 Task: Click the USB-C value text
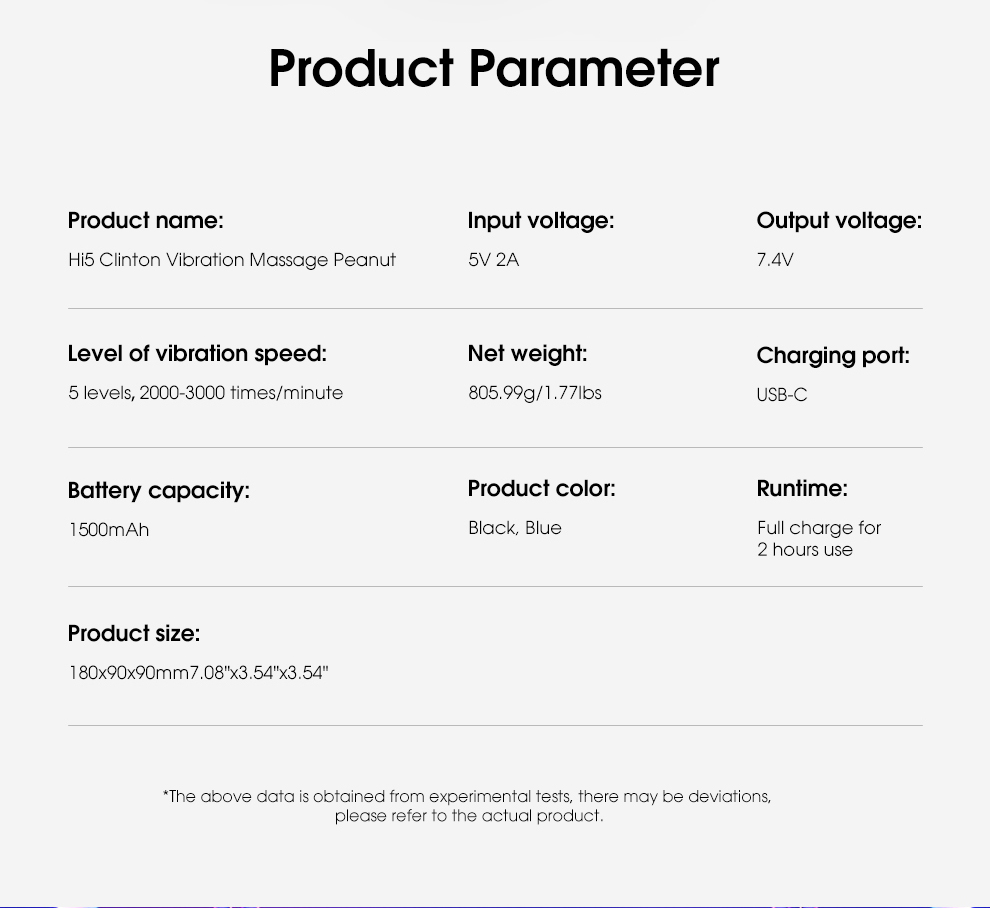tap(782, 395)
